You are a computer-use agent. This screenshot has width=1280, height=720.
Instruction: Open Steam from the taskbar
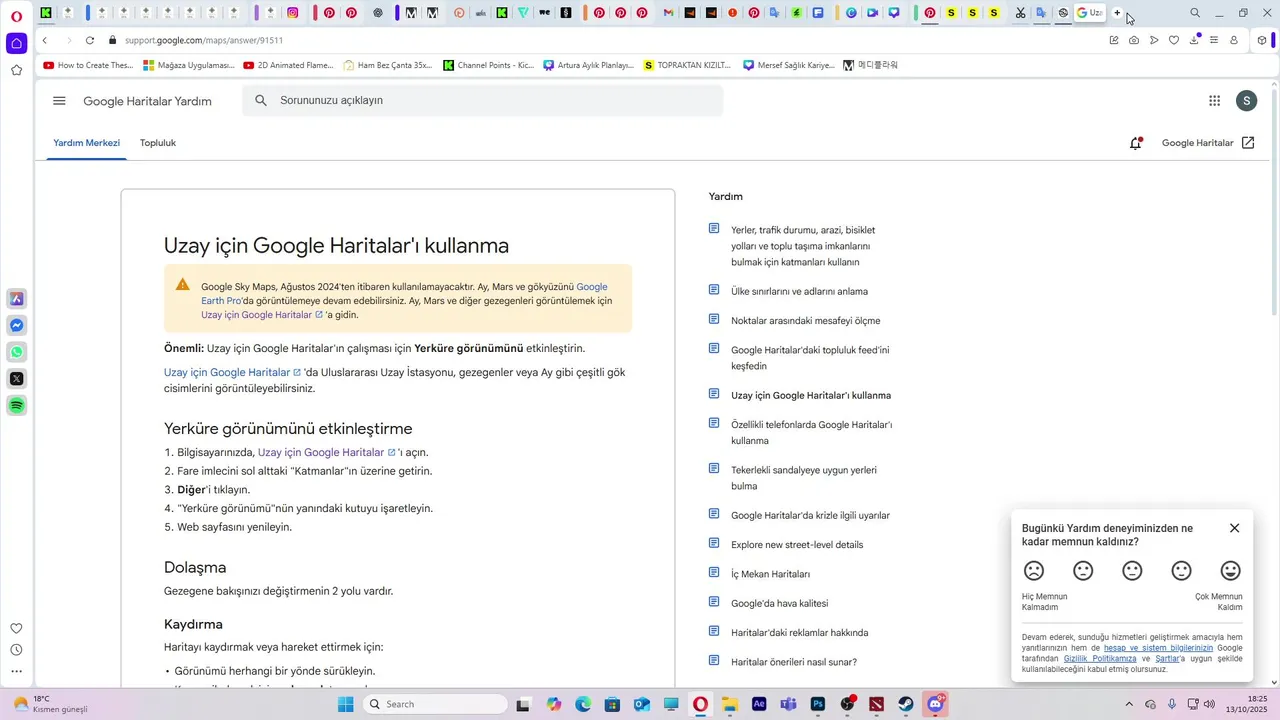(905, 704)
